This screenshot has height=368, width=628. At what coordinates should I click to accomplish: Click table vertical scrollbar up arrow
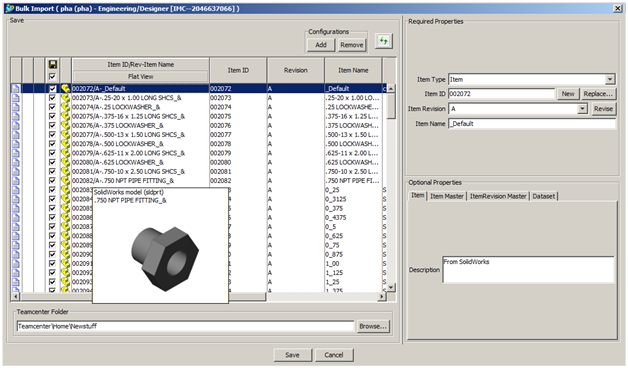pos(391,88)
